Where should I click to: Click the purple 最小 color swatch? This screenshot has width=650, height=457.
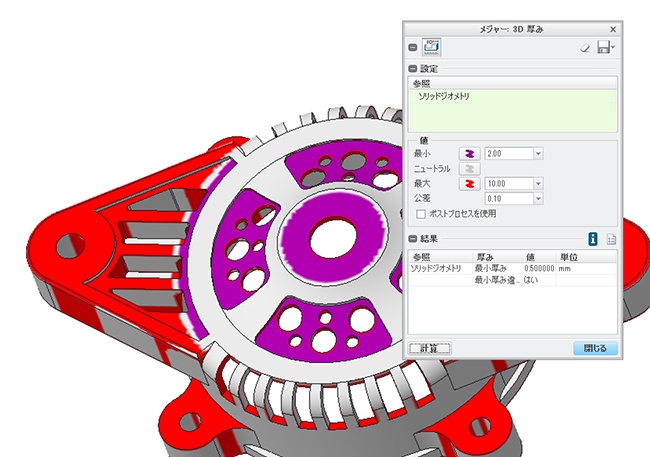point(469,153)
